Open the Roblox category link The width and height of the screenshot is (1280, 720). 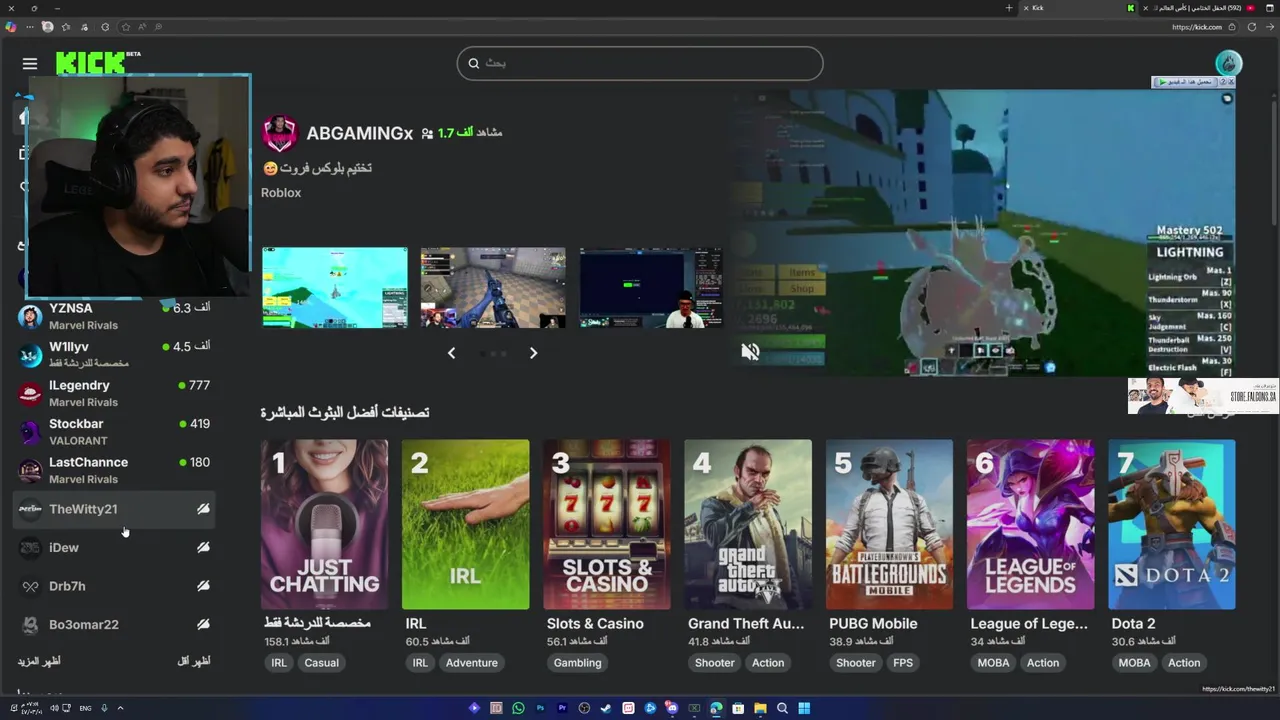point(281,192)
